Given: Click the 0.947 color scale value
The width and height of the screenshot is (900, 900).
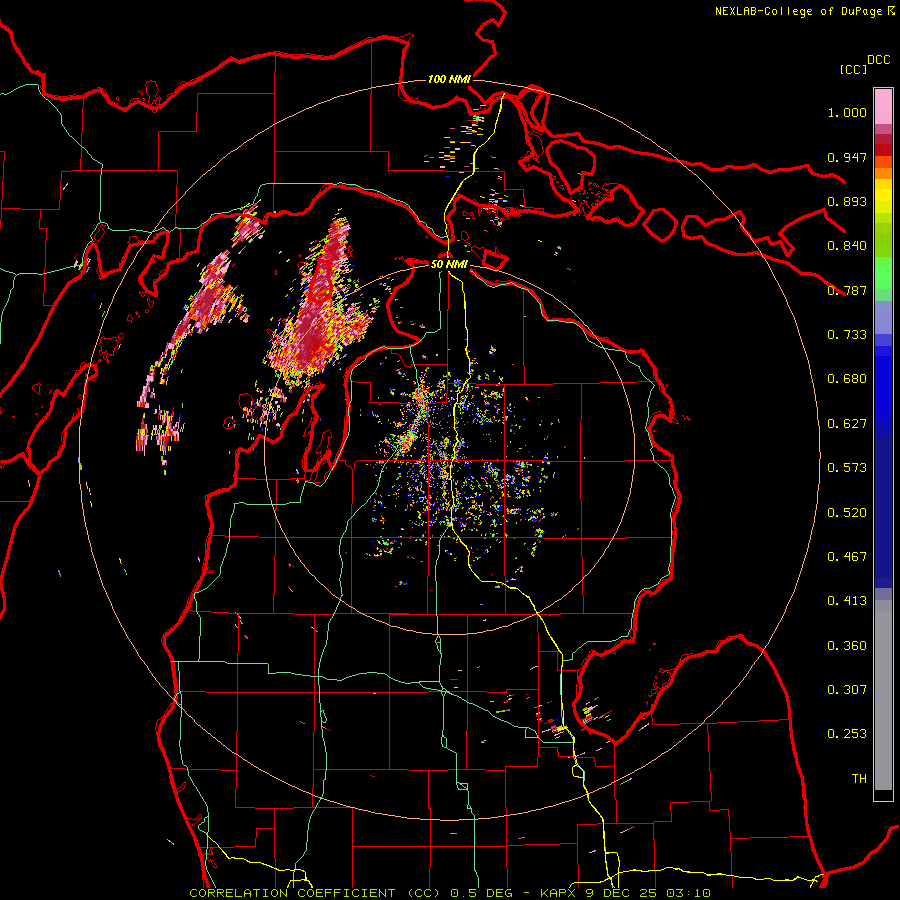Looking at the screenshot, I should [x=847, y=157].
